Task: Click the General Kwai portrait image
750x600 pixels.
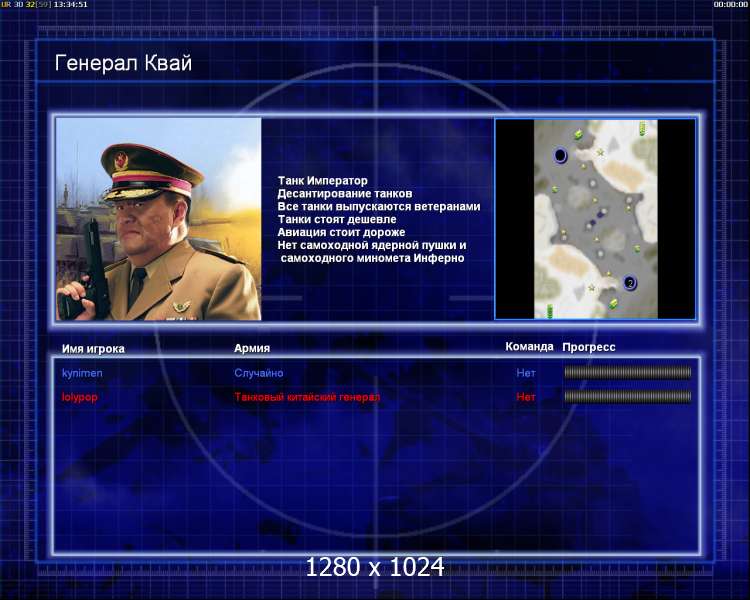Action: point(159,219)
